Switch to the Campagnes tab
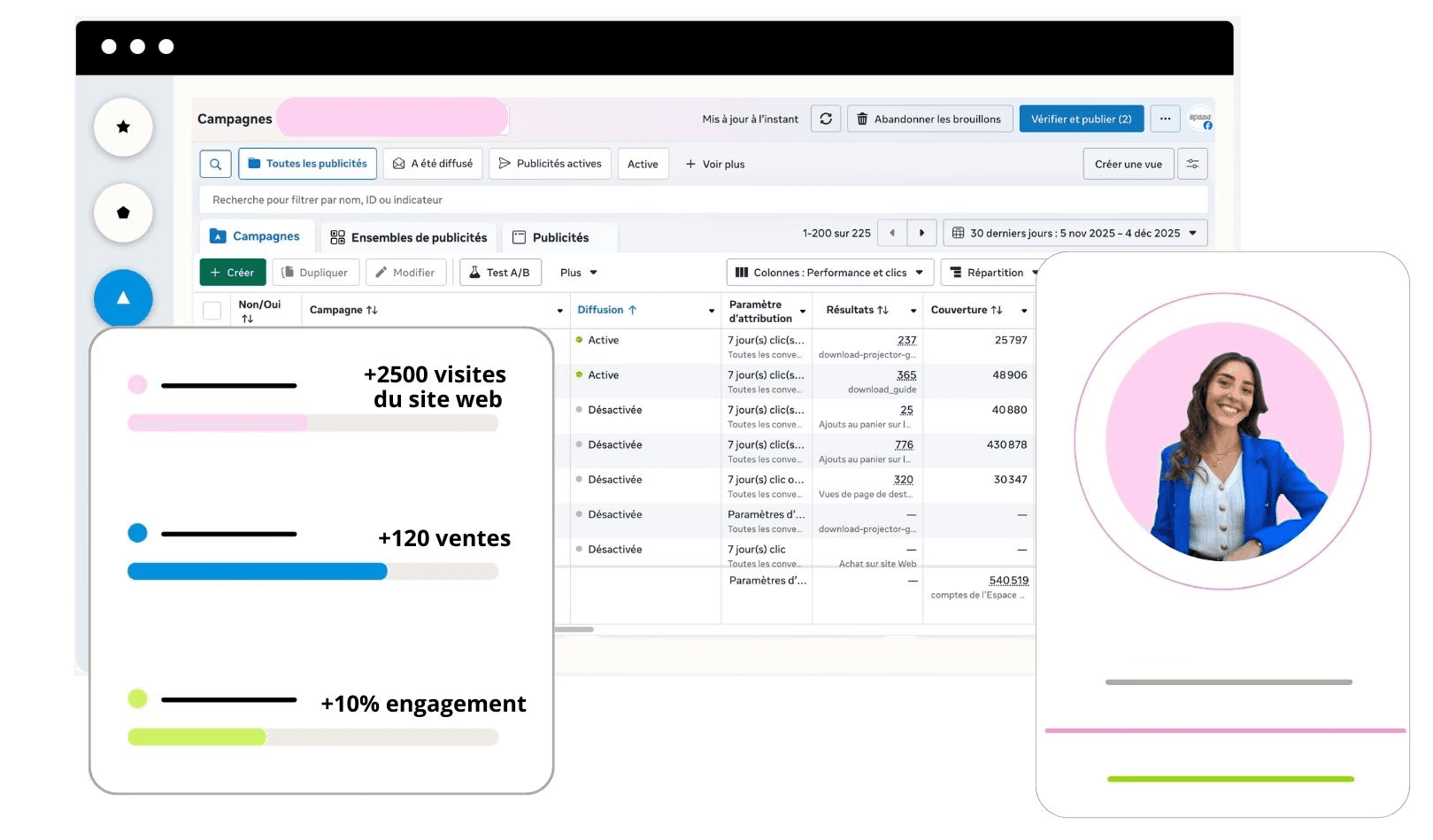 point(256,236)
